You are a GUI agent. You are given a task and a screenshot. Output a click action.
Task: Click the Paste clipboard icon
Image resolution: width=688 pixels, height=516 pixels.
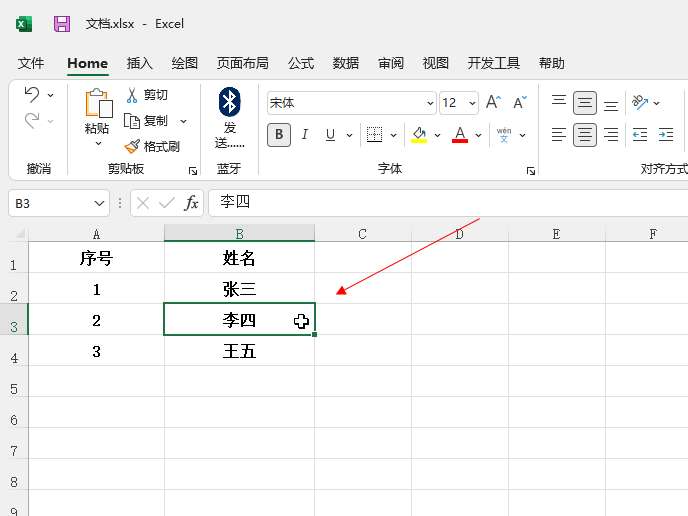pos(98,104)
